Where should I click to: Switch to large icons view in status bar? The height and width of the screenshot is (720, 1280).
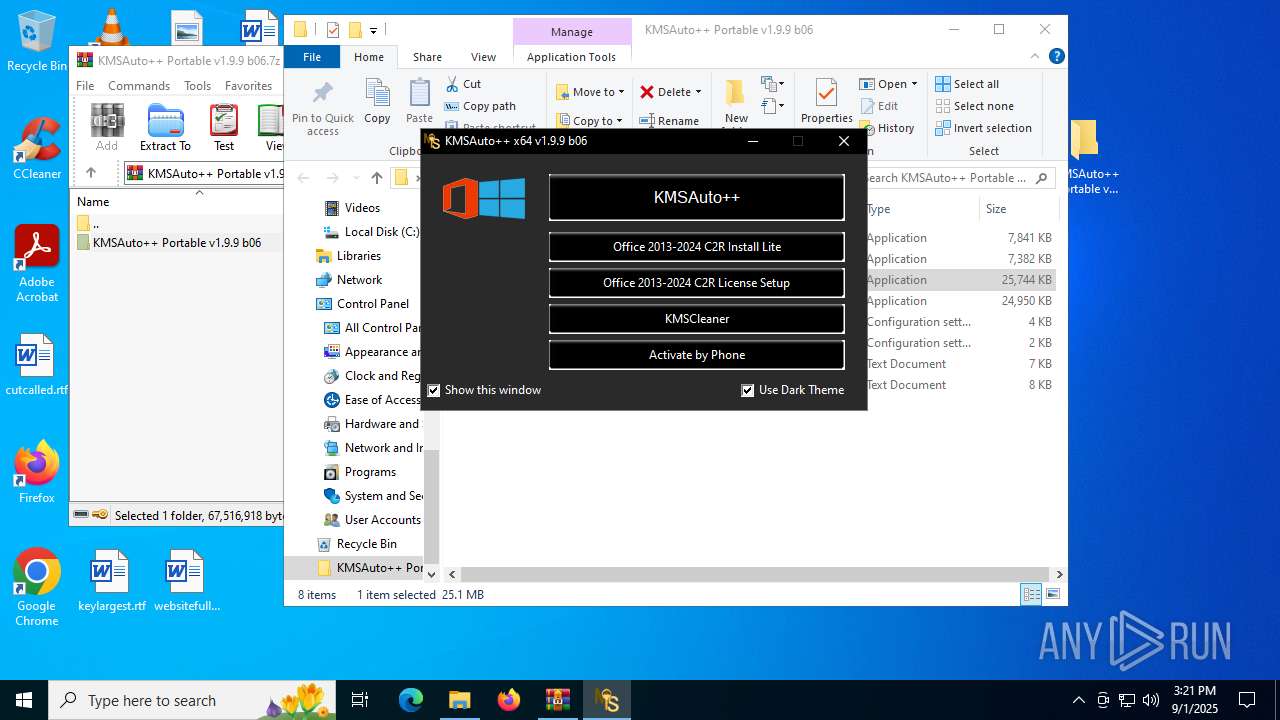pyautogui.click(x=1052, y=594)
